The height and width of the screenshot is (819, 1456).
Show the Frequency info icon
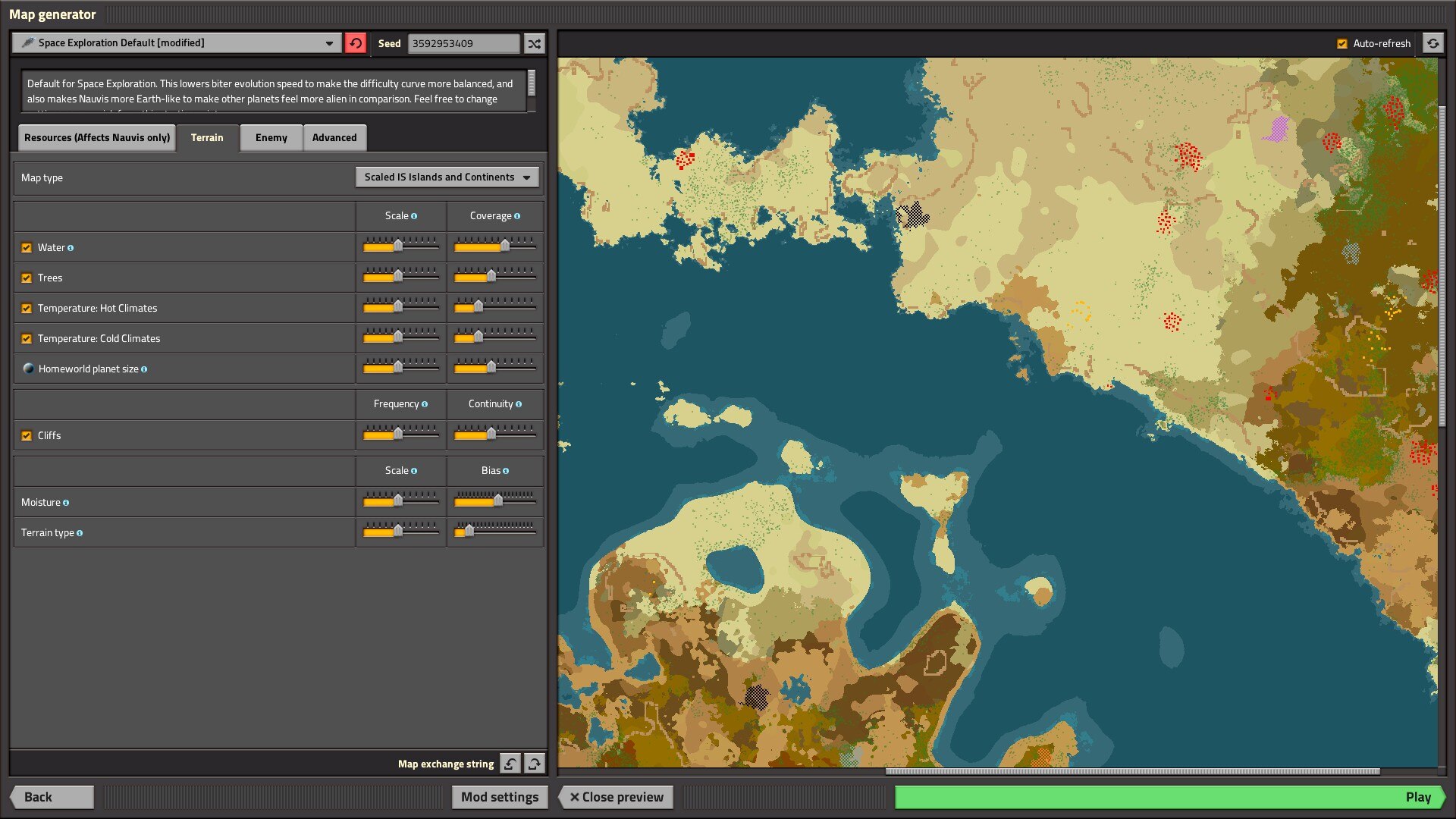point(425,404)
